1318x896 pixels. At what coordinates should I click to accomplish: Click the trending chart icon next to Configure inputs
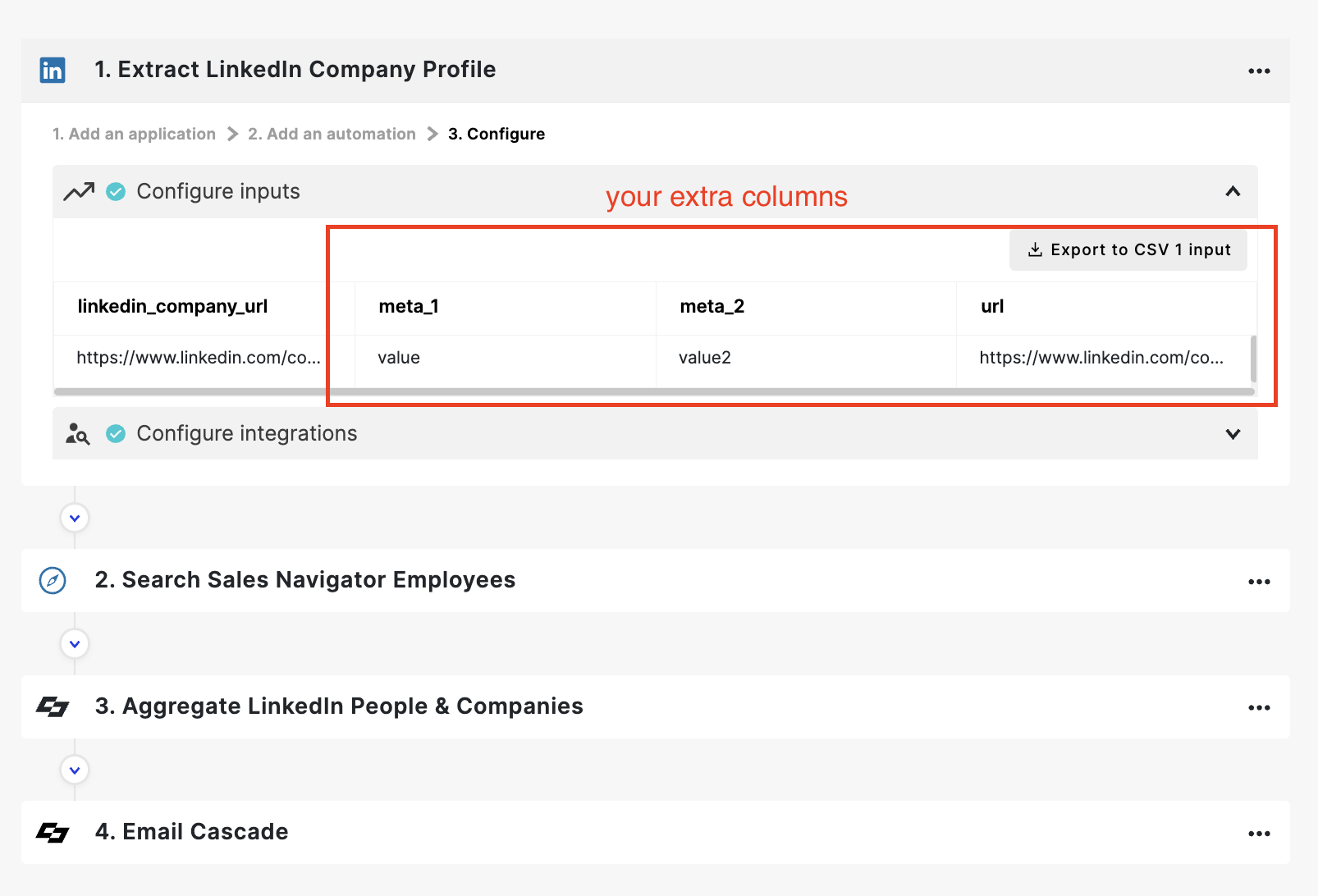tap(80, 192)
